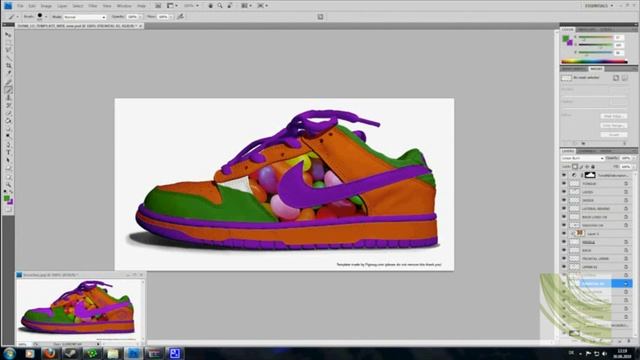The height and width of the screenshot is (360, 640).
Task: Click Launch Bridge icon in application bar
Action: (x=158, y=6)
